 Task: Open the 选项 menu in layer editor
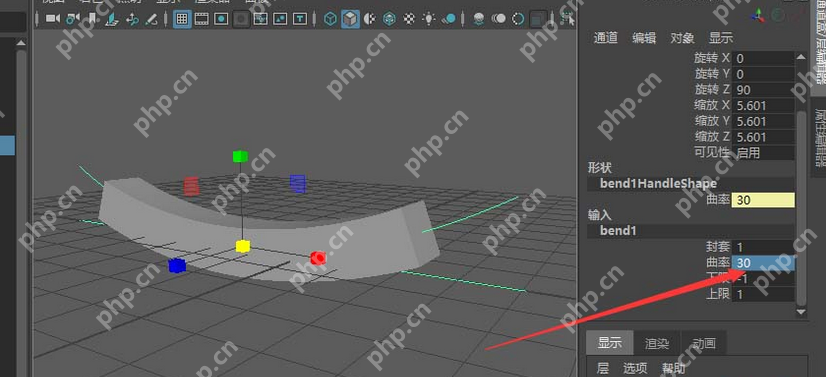tap(635, 369)
